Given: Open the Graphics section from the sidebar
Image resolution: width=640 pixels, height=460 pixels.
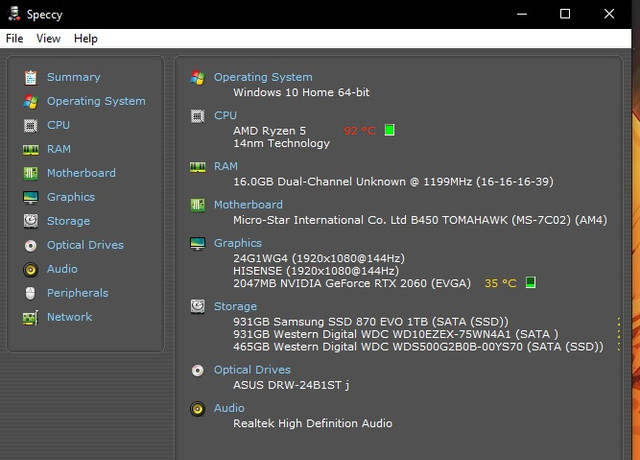Looking at the screenshot, I should [x=71, y=197].
